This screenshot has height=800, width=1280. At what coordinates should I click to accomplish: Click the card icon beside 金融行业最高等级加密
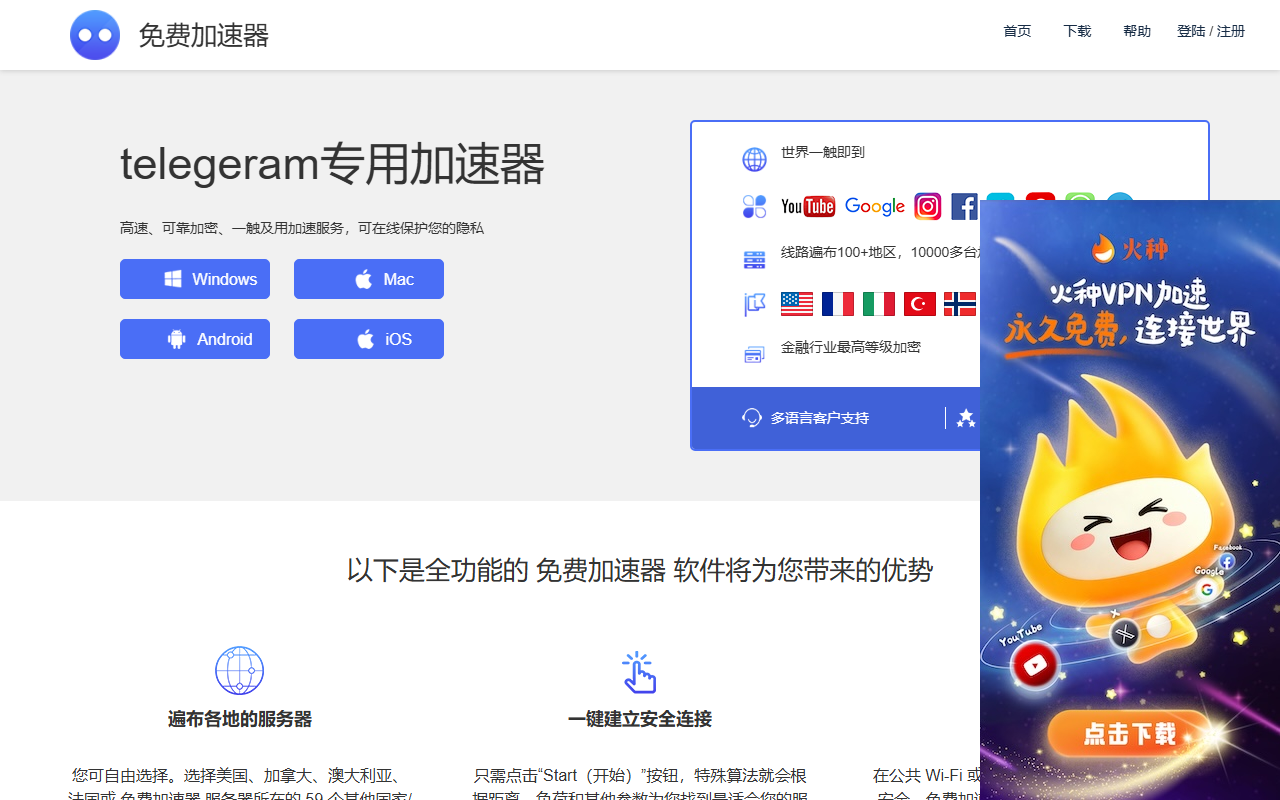tap(754, 354)
